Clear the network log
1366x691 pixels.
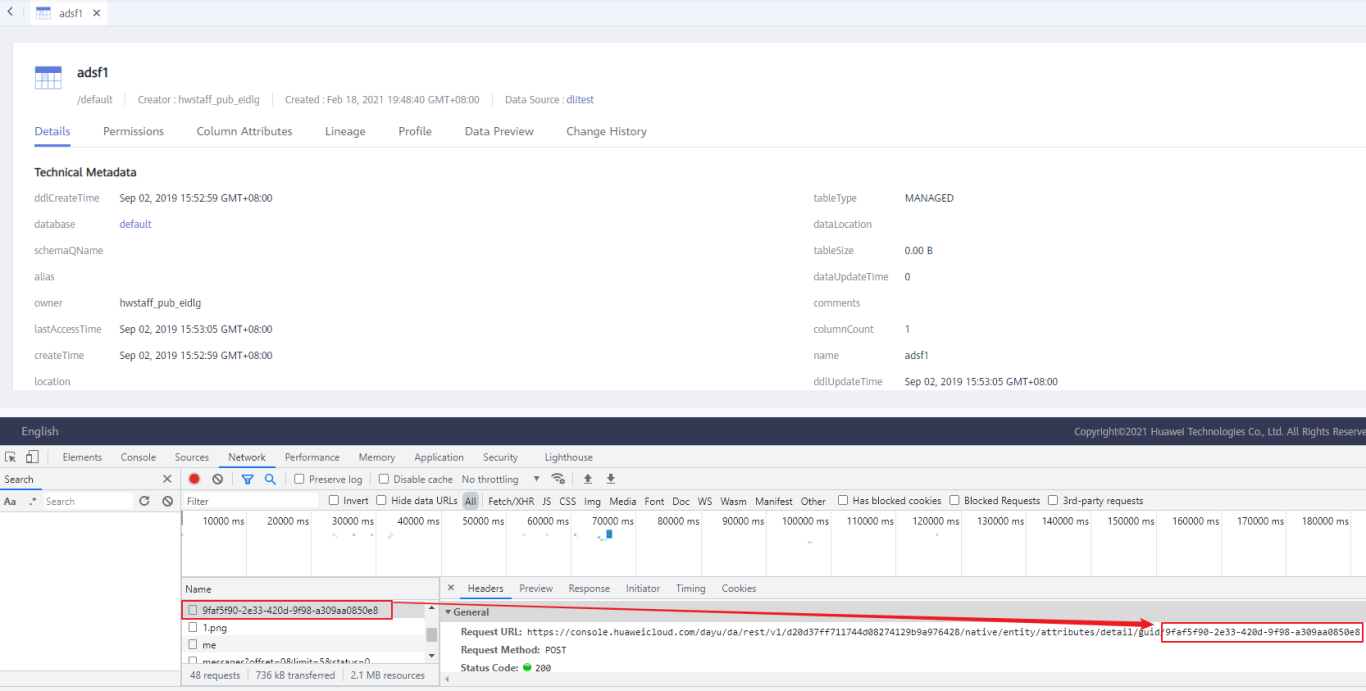click(217, 479)
